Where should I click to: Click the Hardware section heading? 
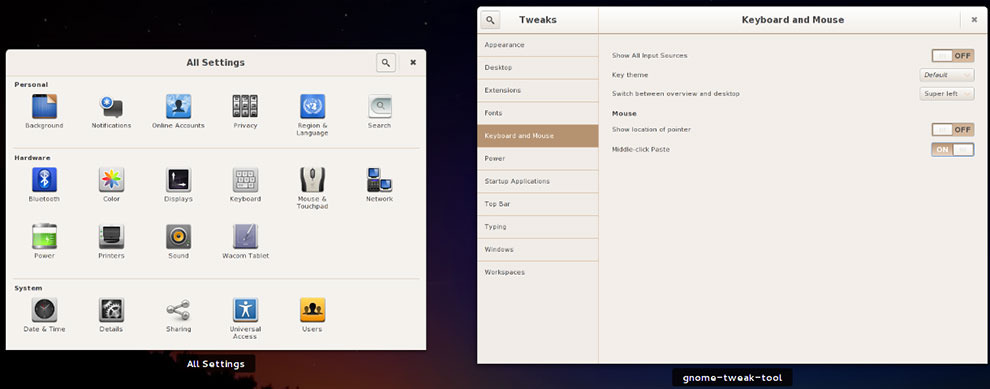point(32,158)
